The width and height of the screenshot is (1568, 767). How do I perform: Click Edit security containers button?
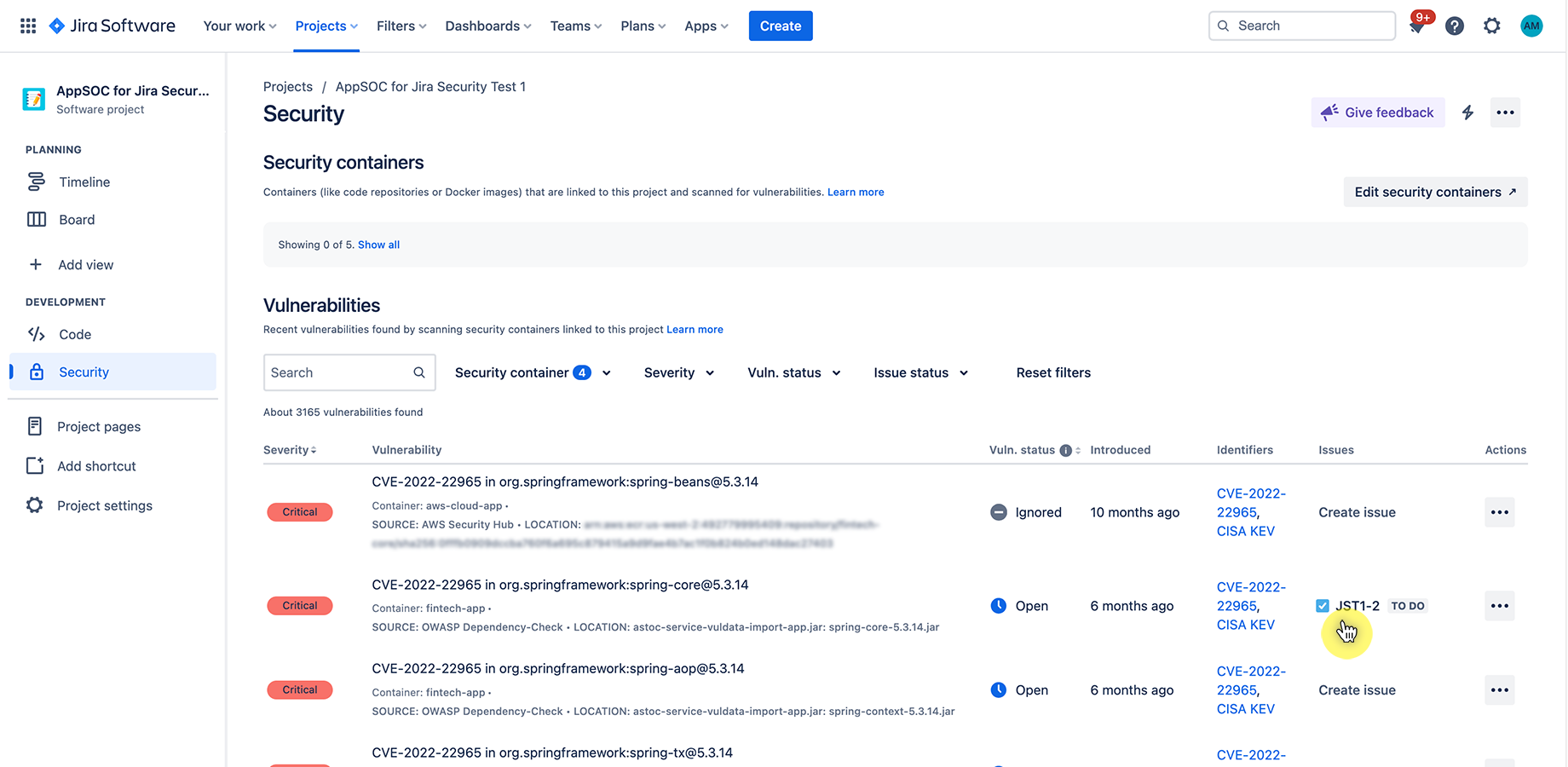(x=1436, y=192)
